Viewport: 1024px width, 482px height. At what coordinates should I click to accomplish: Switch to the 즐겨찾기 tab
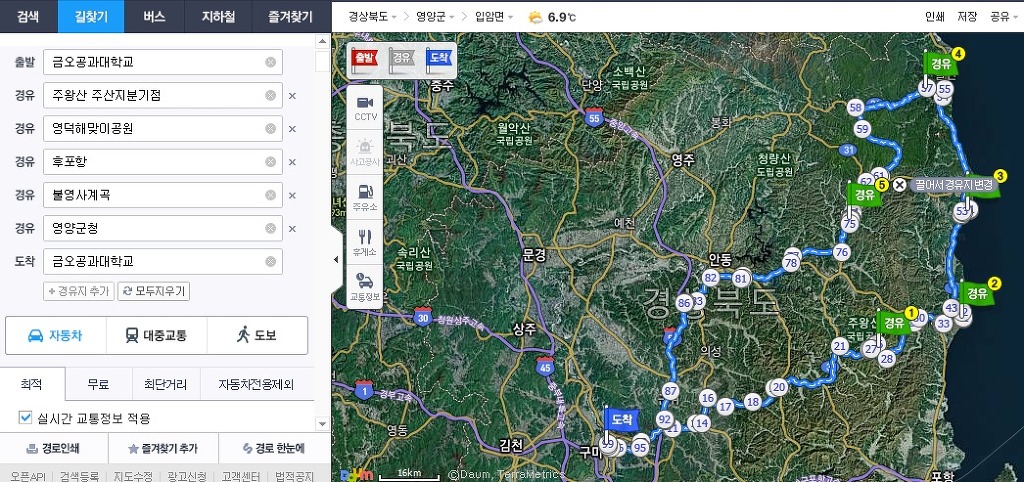(291, 17)
